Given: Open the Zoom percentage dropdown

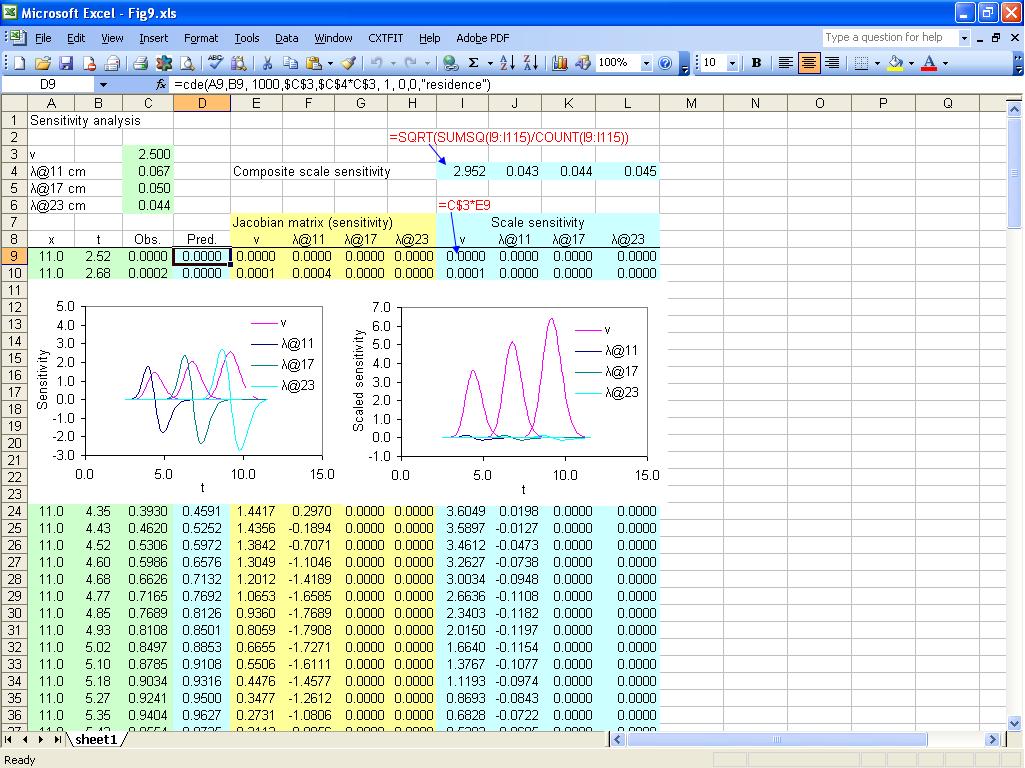Looking at the screenshot, I should (x=646, y=63).
